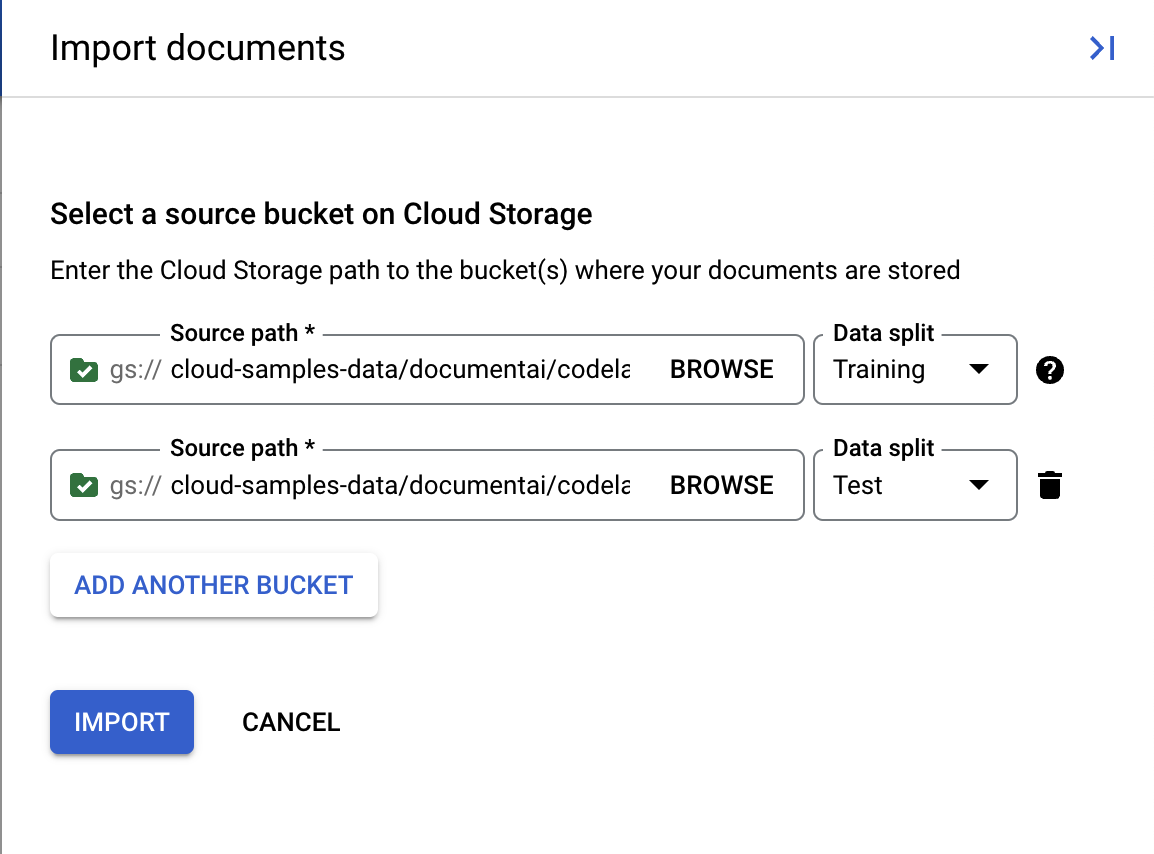Cancel the document import
The height and width of the screenshot is (854, 1154).
click(291, 722)
